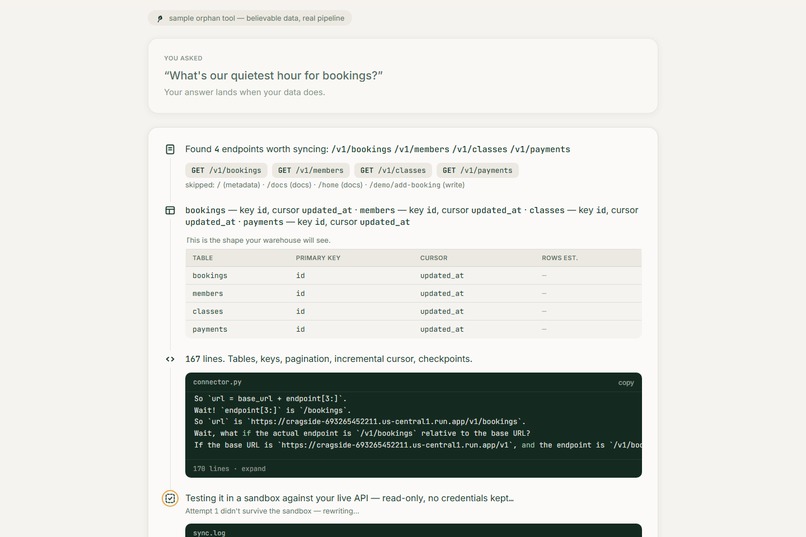Click the members table row name

pos(208,294)
